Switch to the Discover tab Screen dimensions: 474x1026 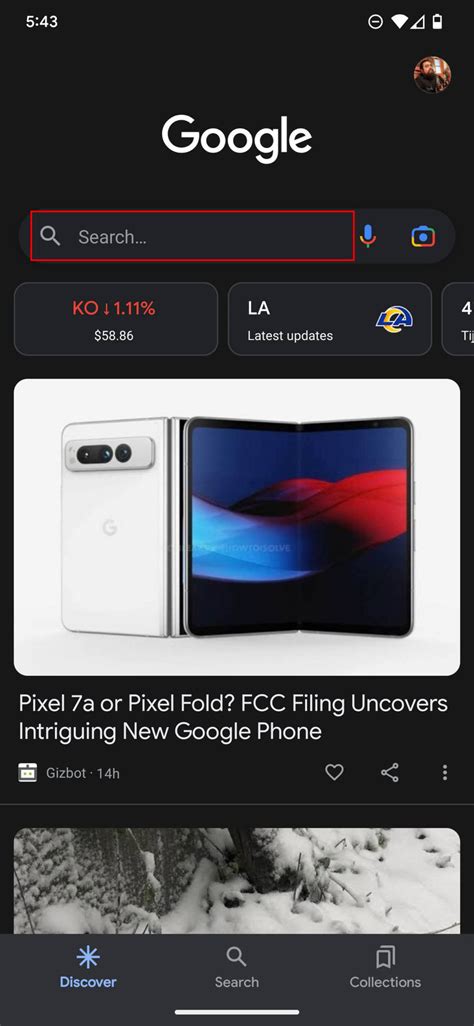pos(88,968)
